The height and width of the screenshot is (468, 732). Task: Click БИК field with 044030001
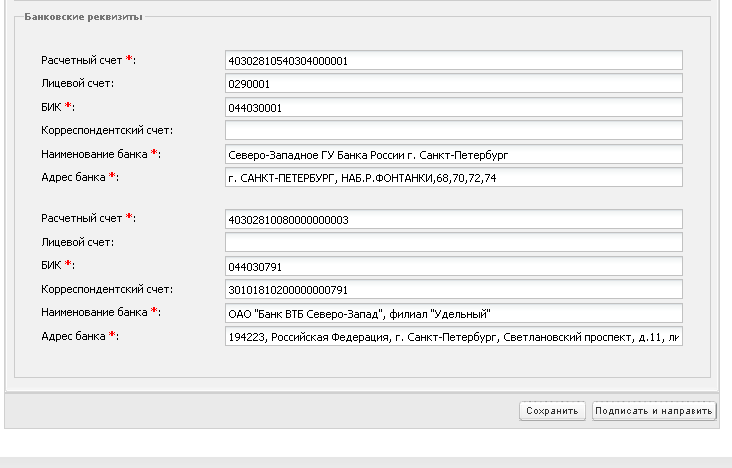pyautogui.click(x=454, y=108)
